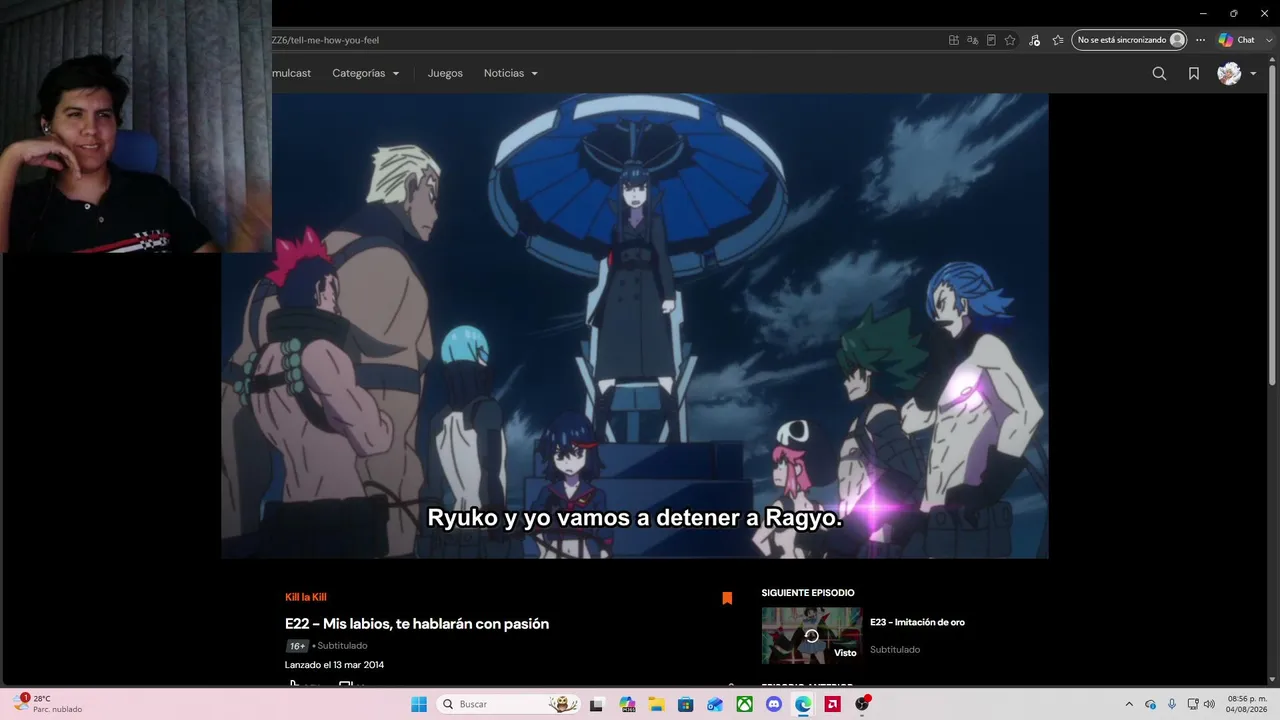
Task: Open the OneDrive tray icon
Action: tap(1150, 704)
